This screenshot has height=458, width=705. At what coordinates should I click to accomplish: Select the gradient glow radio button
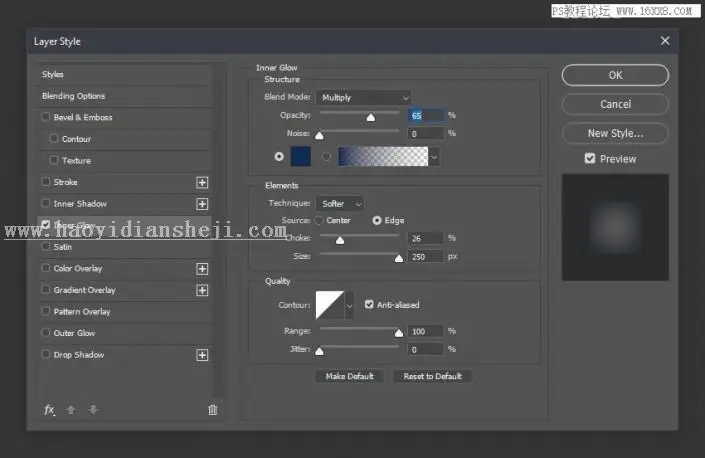point(326,156)
